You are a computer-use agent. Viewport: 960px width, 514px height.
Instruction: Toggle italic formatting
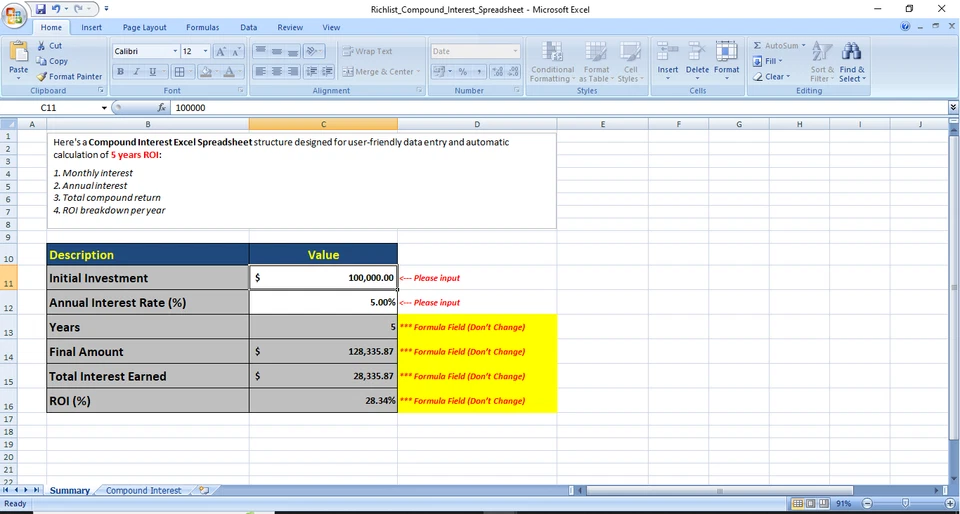[x=137, y=72]
